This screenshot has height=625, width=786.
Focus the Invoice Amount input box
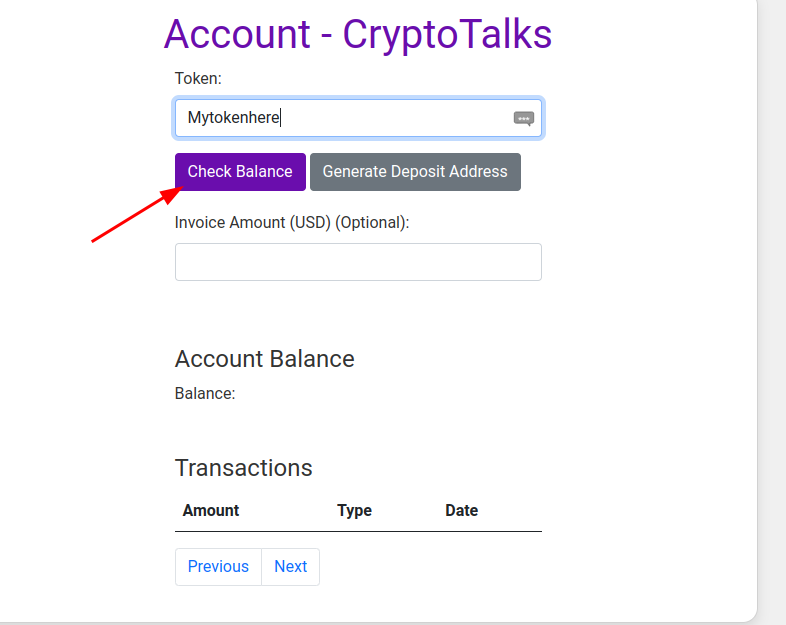pyautogui.click(x=358, y=262)
